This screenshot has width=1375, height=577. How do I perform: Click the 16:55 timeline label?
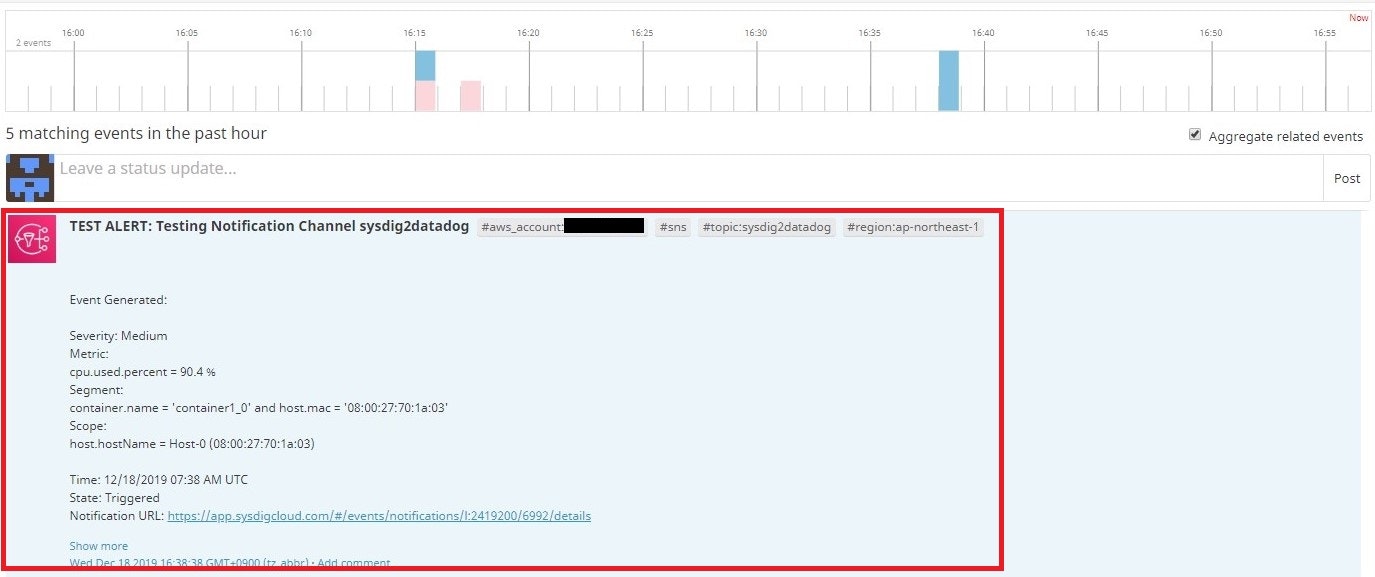point(1325,33)
